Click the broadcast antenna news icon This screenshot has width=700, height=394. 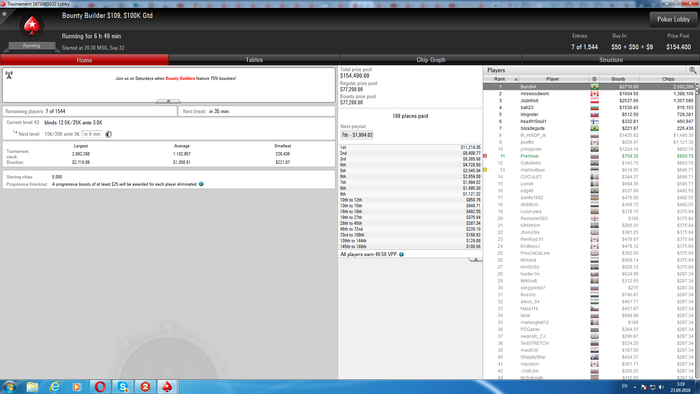(x=9, y=75)
